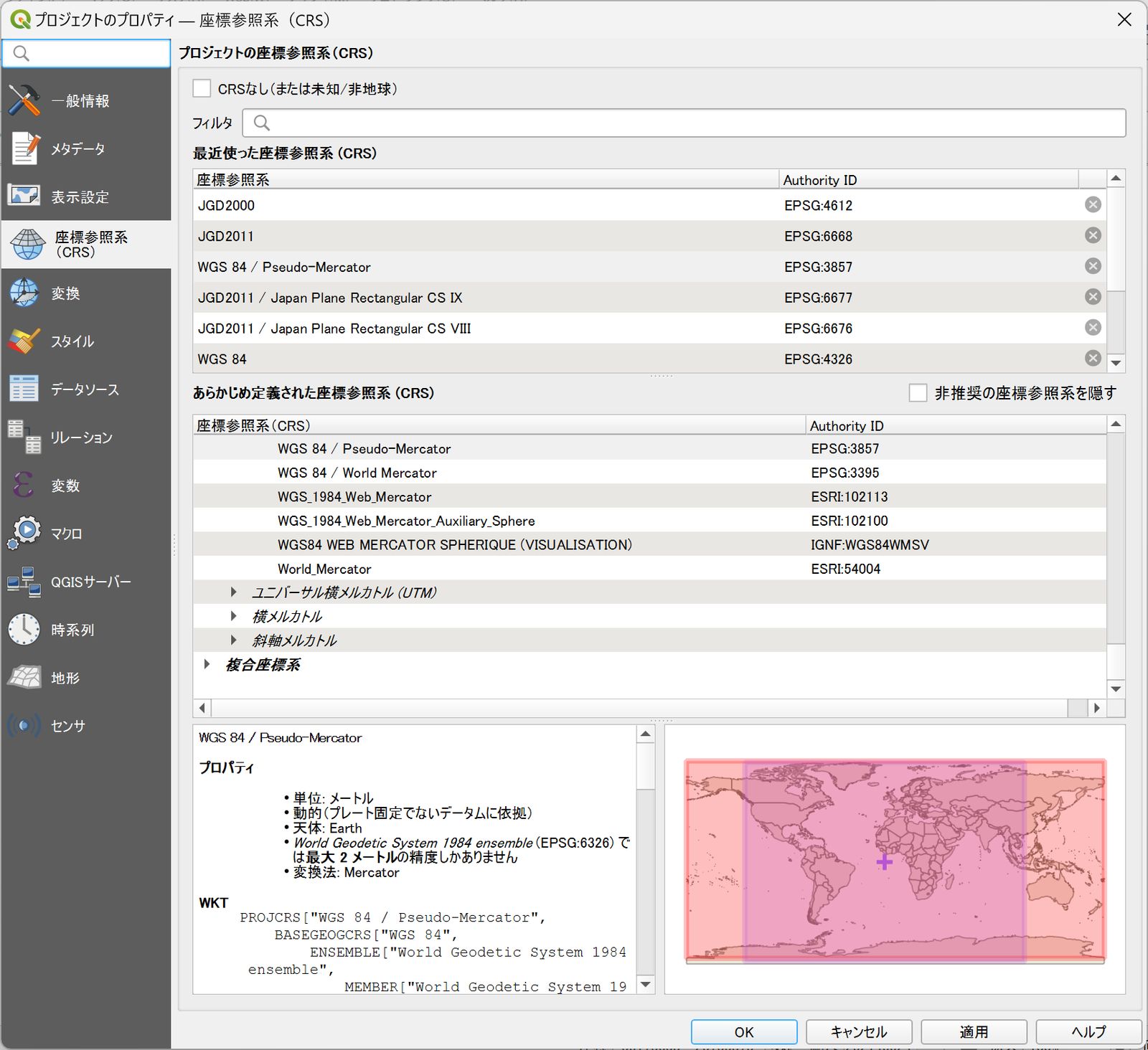Remove EPSG:3857 from the recent list
Viewport: 1148px width, 1050px height.
[x=1093, y=267]
